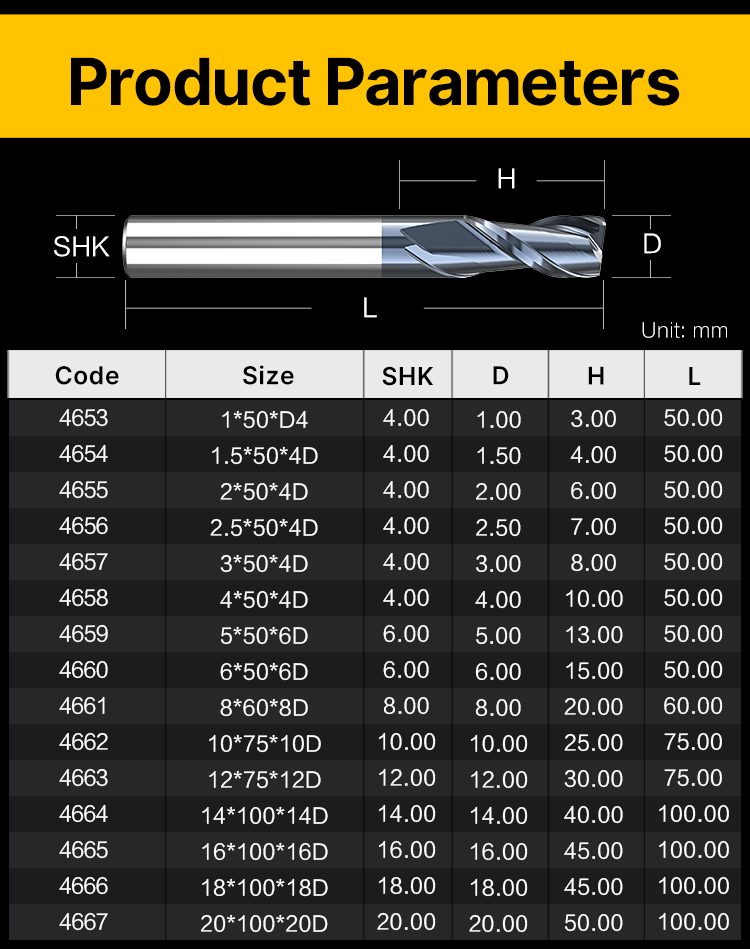Click the 'Unit: mm' text
Image resolution: width=750 pixels, height=949 pixels.
tap(684, 330)
